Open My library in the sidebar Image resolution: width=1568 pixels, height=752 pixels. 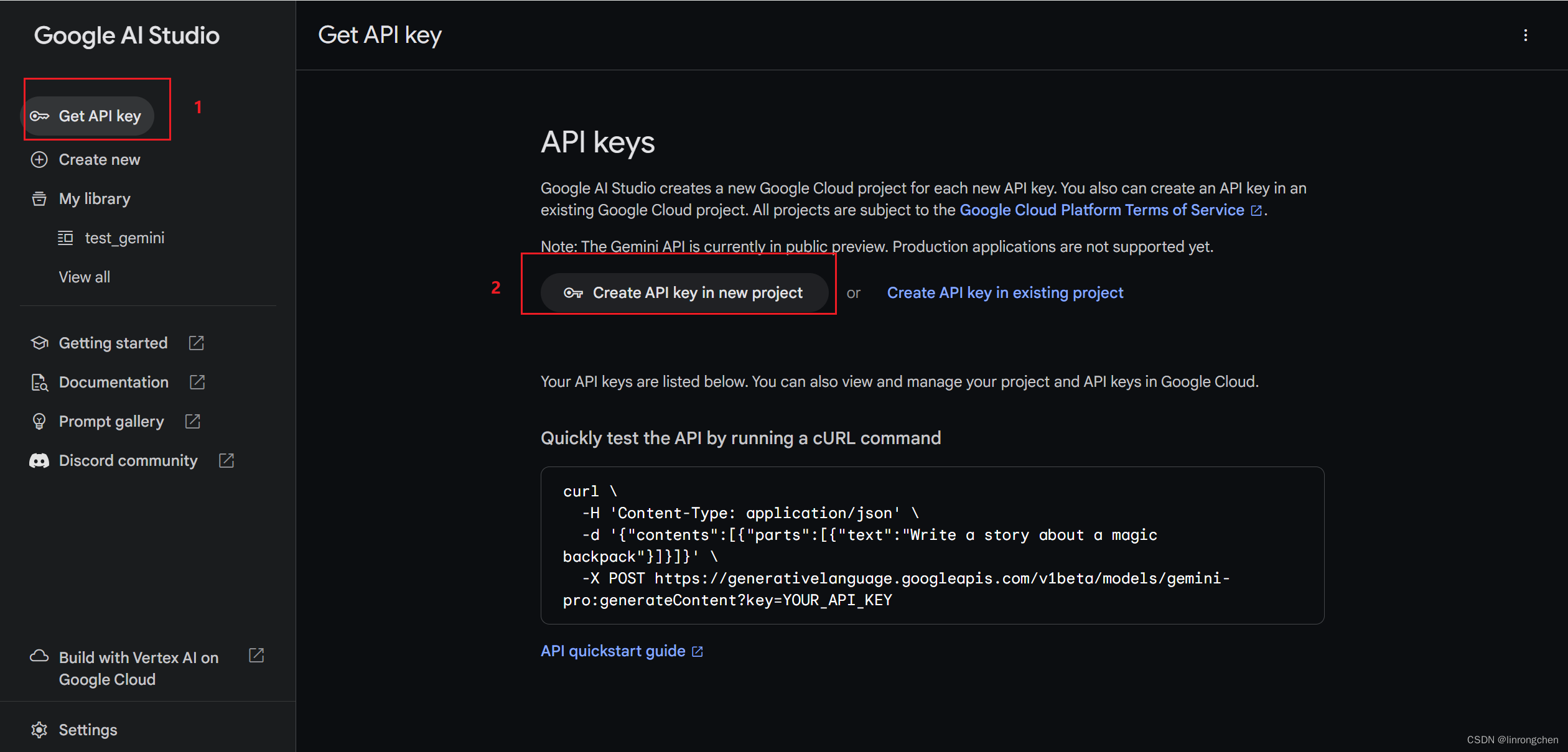(94, 198)
